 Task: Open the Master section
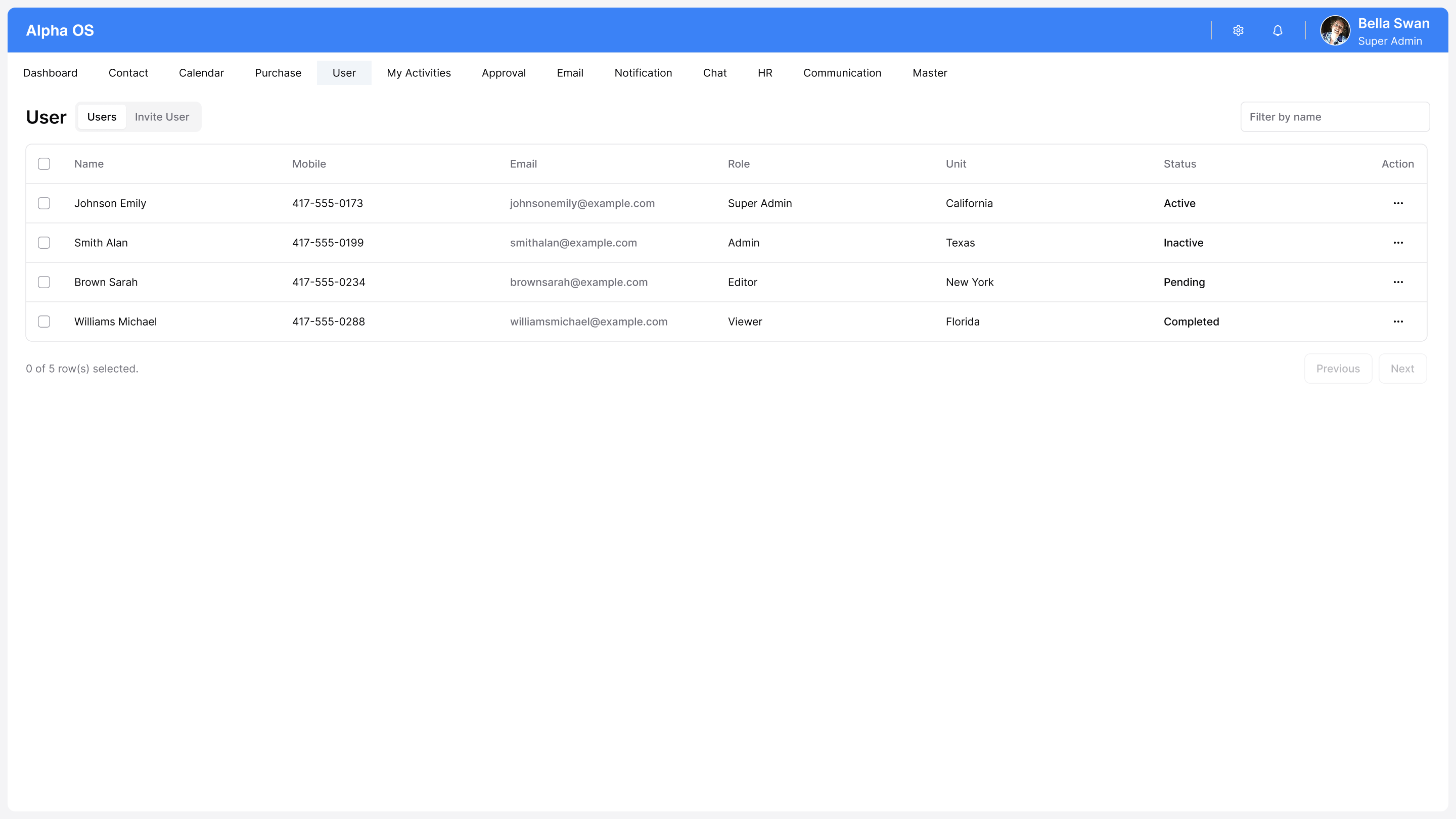[930, 72]
